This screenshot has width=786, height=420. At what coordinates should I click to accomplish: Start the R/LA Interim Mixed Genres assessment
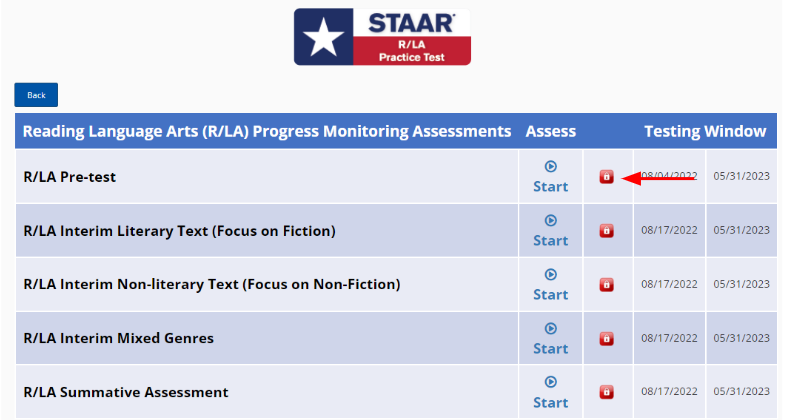550,339
